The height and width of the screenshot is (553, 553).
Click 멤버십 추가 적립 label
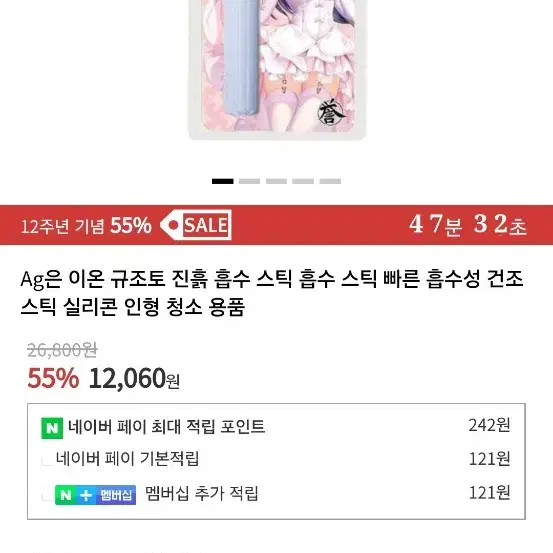(202, 493)
